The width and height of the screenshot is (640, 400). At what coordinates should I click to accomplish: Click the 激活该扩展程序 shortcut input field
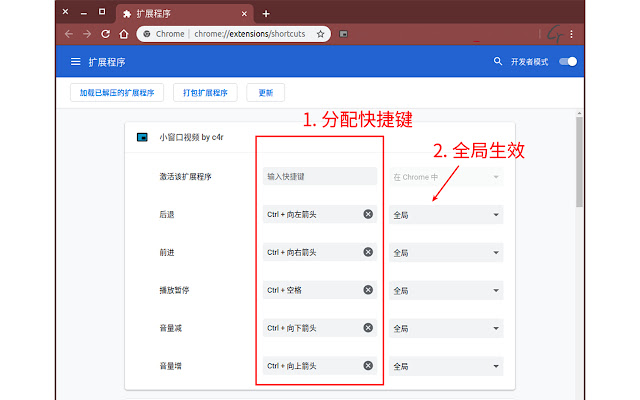click(x=320, y=177)
